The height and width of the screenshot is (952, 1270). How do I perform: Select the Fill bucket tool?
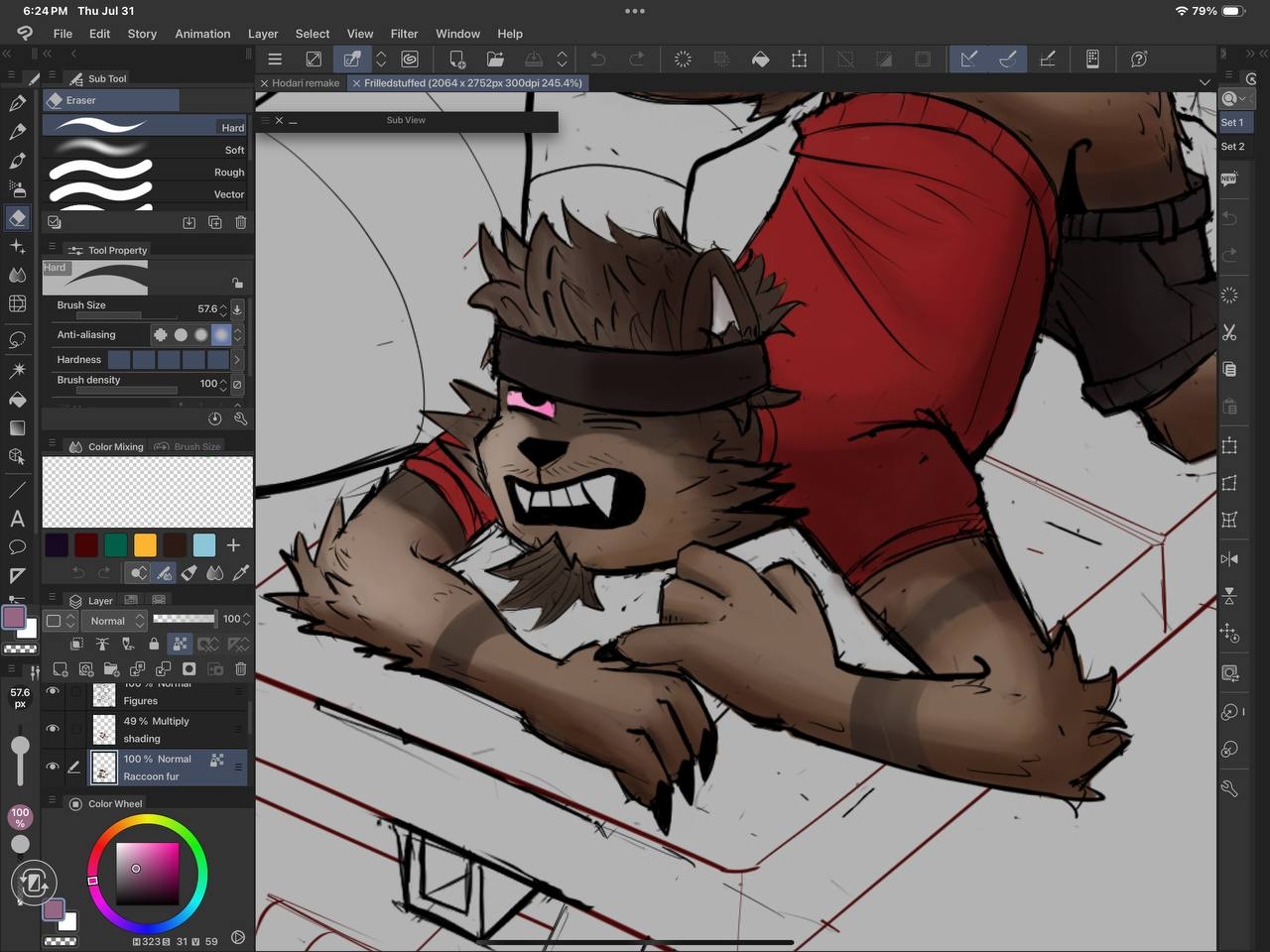tap(17, 400)
